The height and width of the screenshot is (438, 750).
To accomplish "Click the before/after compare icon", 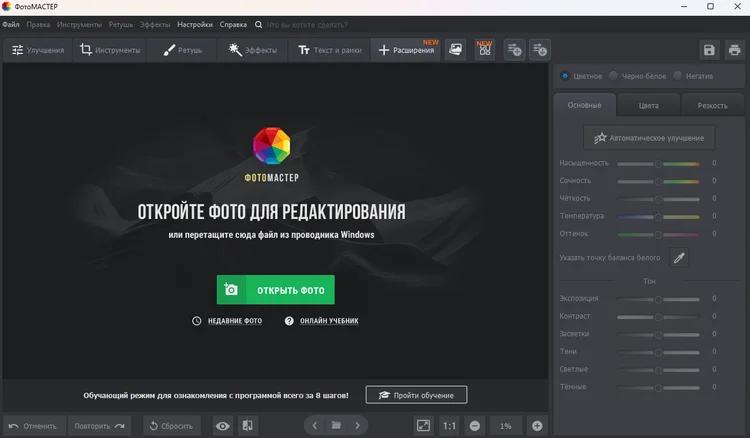I will coord(248,426).
